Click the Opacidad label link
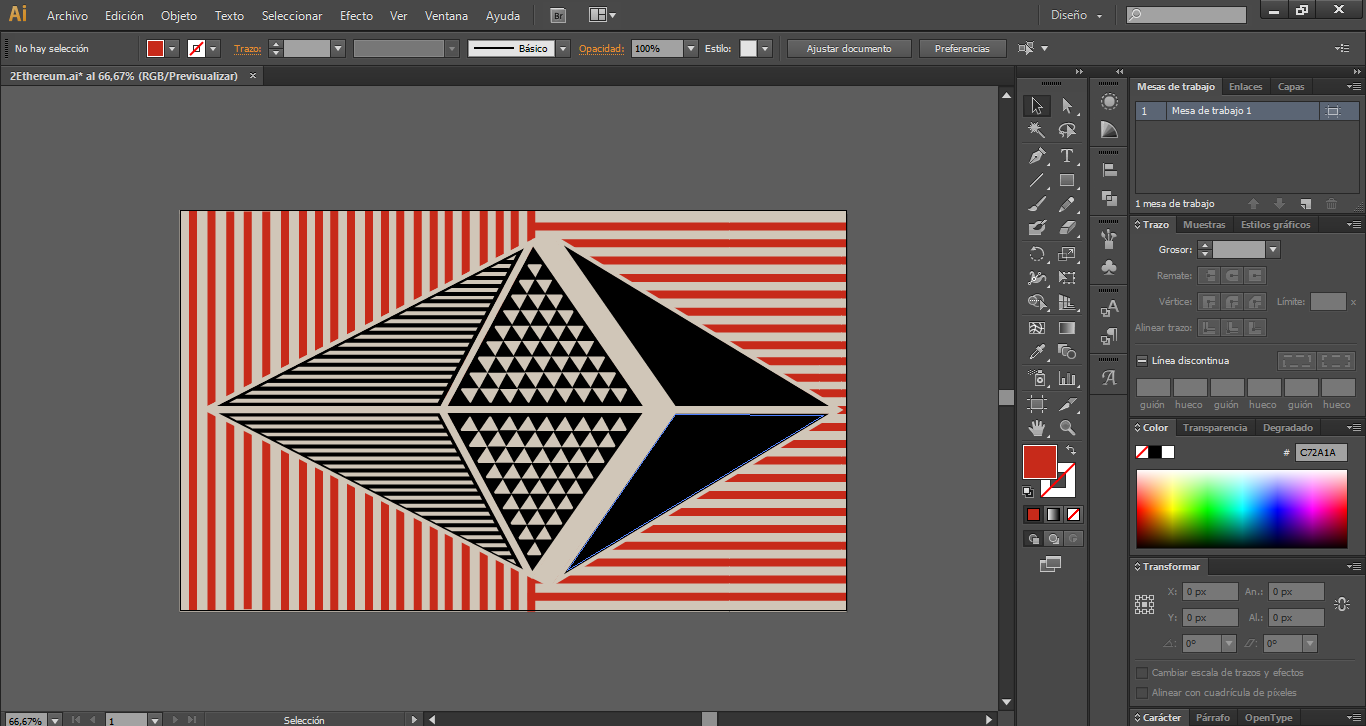The width and height of the screenshot is (1366, 726). tap(601, 48)
